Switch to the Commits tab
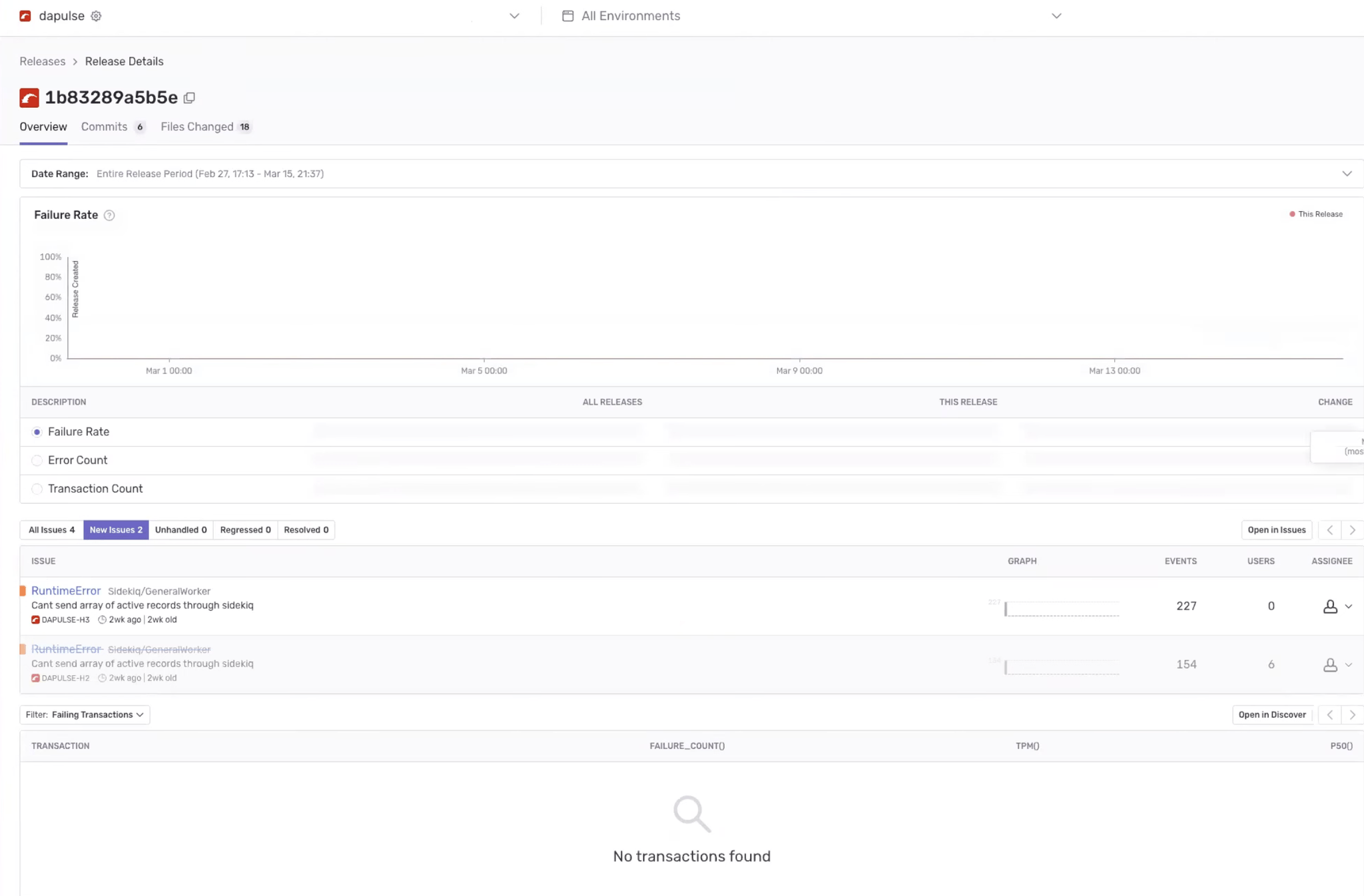This screenshot has height=896, width=1364. coord(105,126)
